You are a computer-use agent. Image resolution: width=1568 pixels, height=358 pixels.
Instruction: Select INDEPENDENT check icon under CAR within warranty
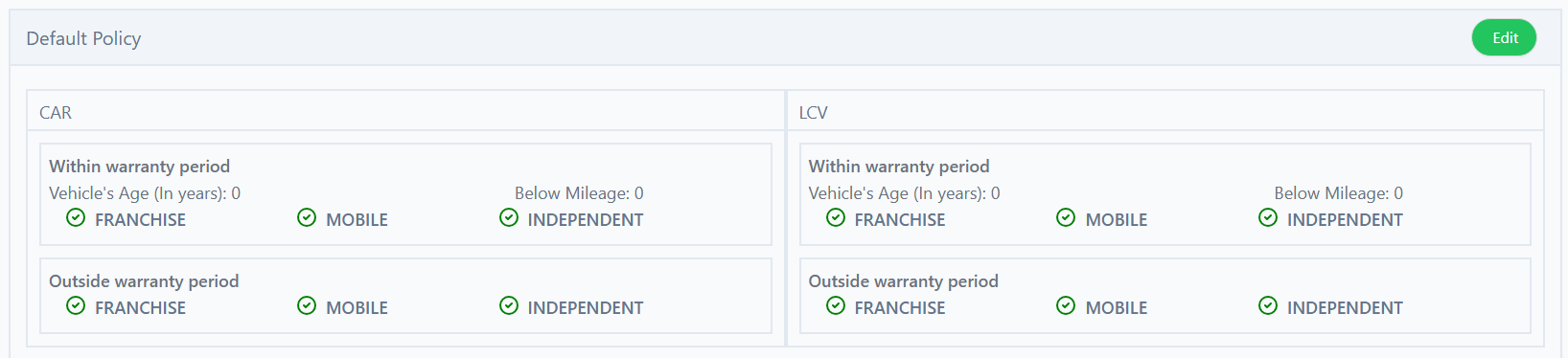(509, 217)
